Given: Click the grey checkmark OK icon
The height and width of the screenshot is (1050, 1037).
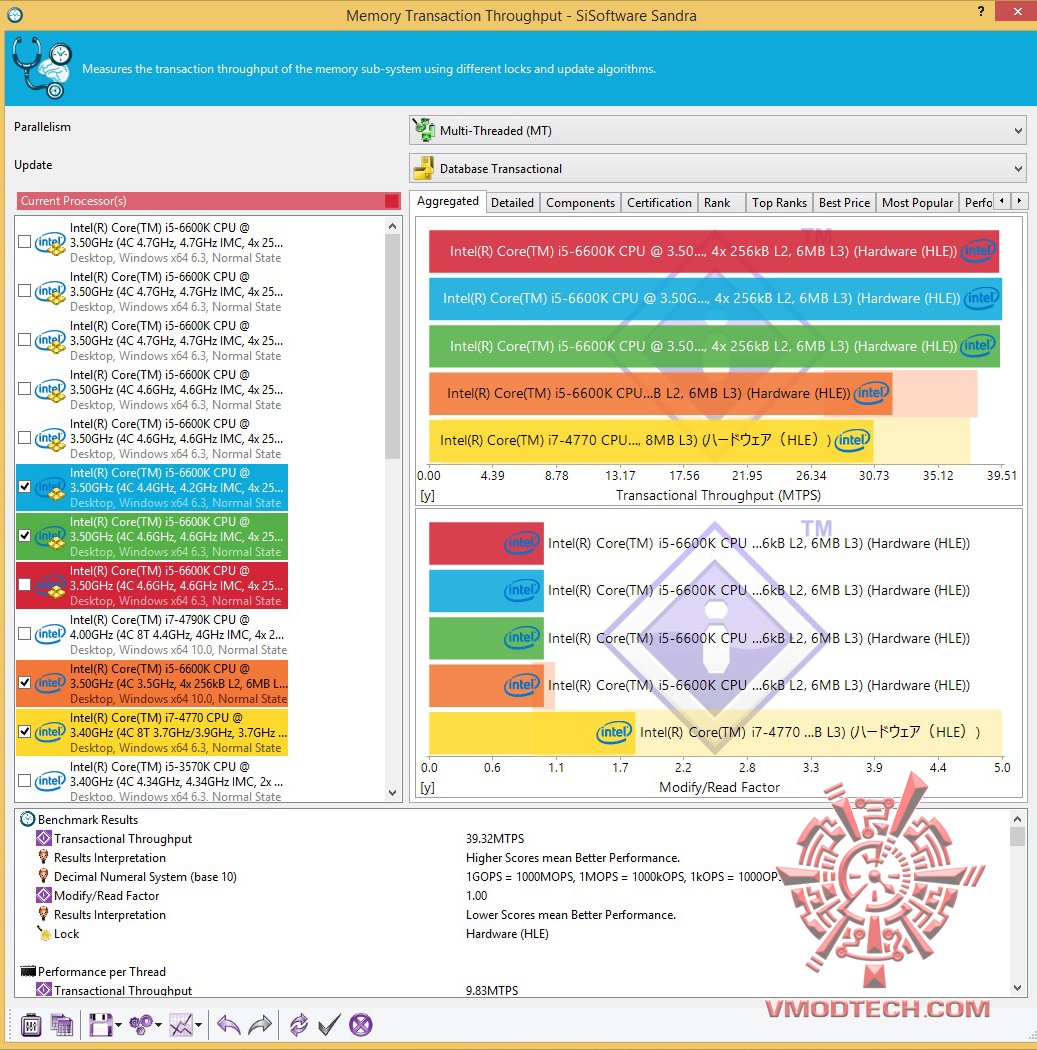Looking at the screenshot, I should [x=329, y=1025].
